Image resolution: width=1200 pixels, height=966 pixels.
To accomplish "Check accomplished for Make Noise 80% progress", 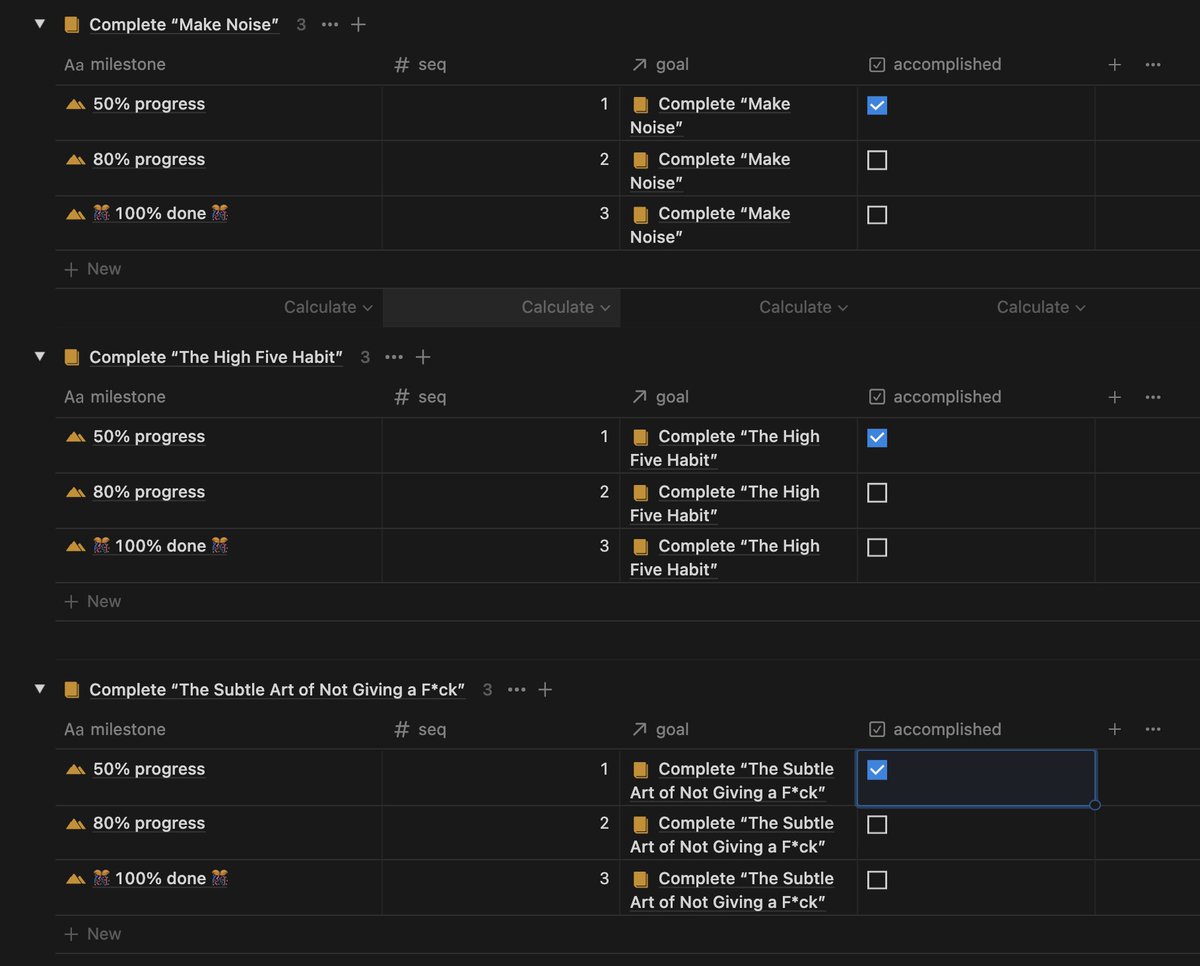I will click(877, 160).
